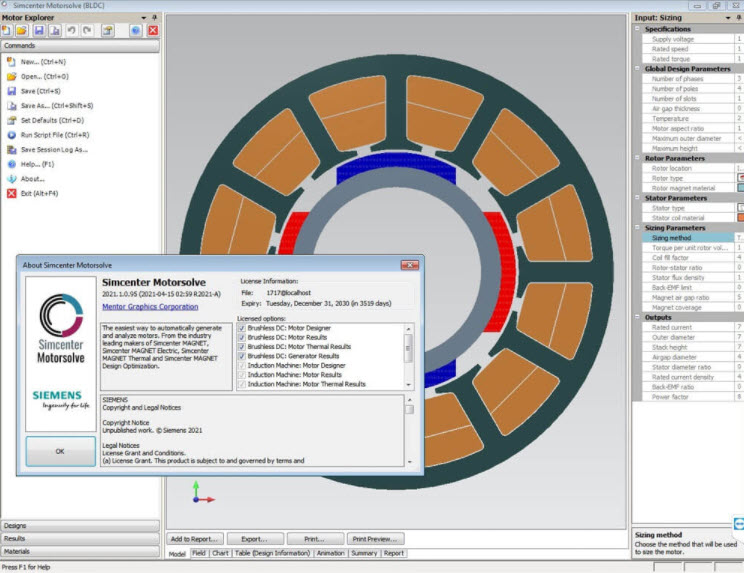Viewport: 744px width, 573px height.
Task: Collapse the Stator Parameters group
Action: click(638, 198)
